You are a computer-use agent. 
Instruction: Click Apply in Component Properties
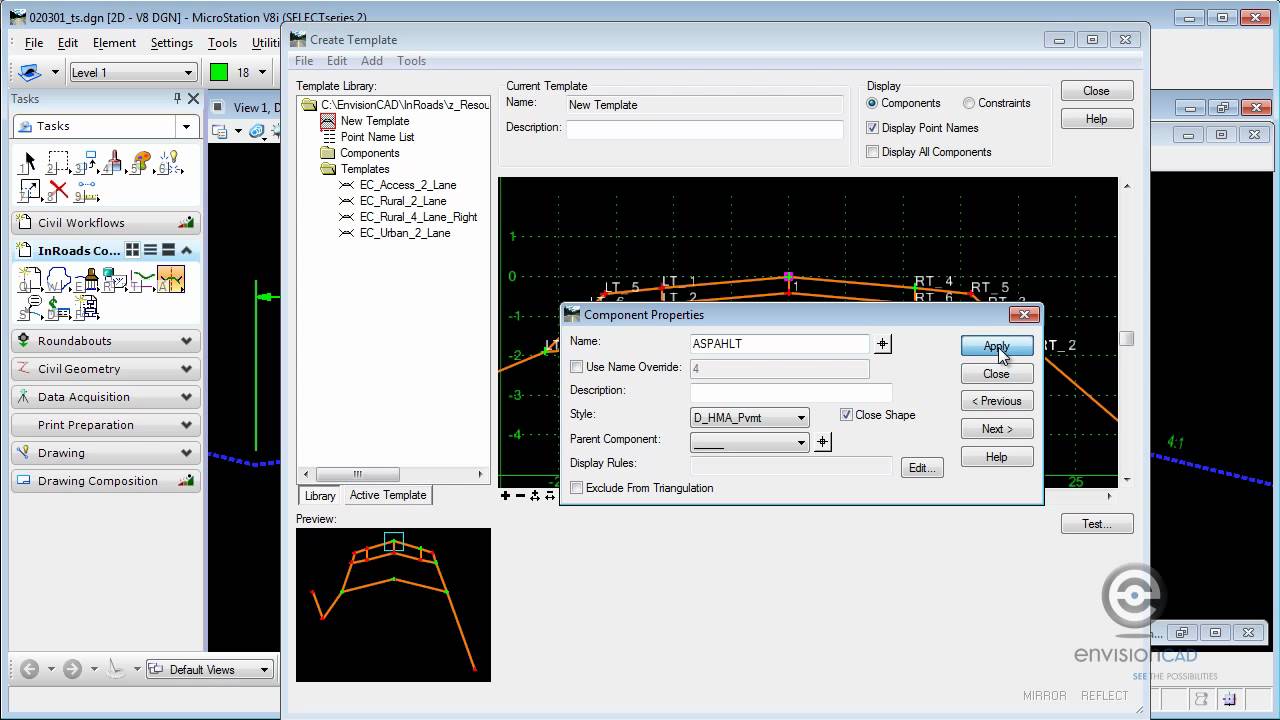pyautogui.click(x=997, y=346)
